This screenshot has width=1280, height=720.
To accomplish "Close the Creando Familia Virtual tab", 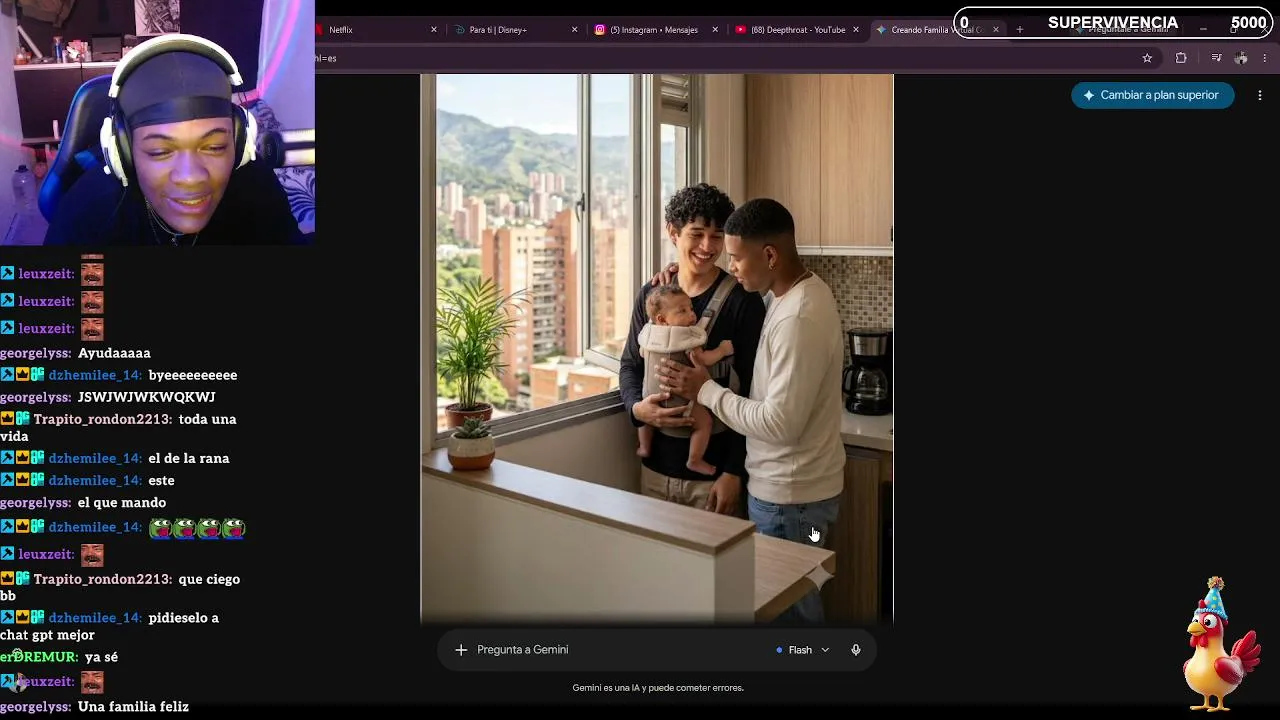I will point(996,30).
